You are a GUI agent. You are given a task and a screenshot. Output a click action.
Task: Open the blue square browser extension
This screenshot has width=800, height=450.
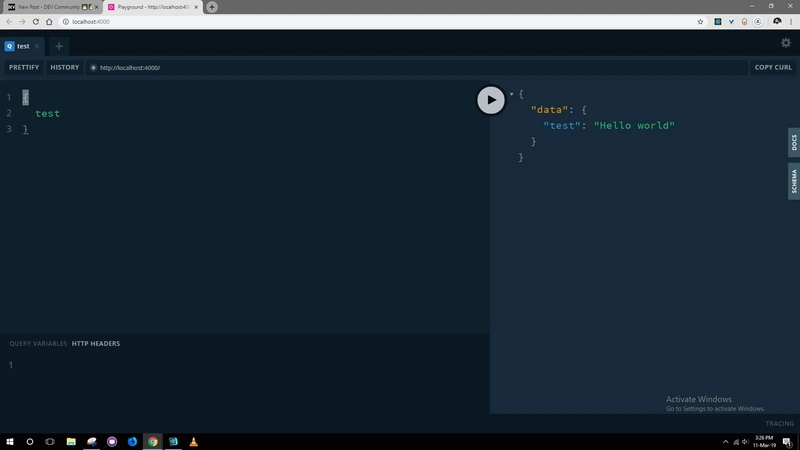click(717, 21)
